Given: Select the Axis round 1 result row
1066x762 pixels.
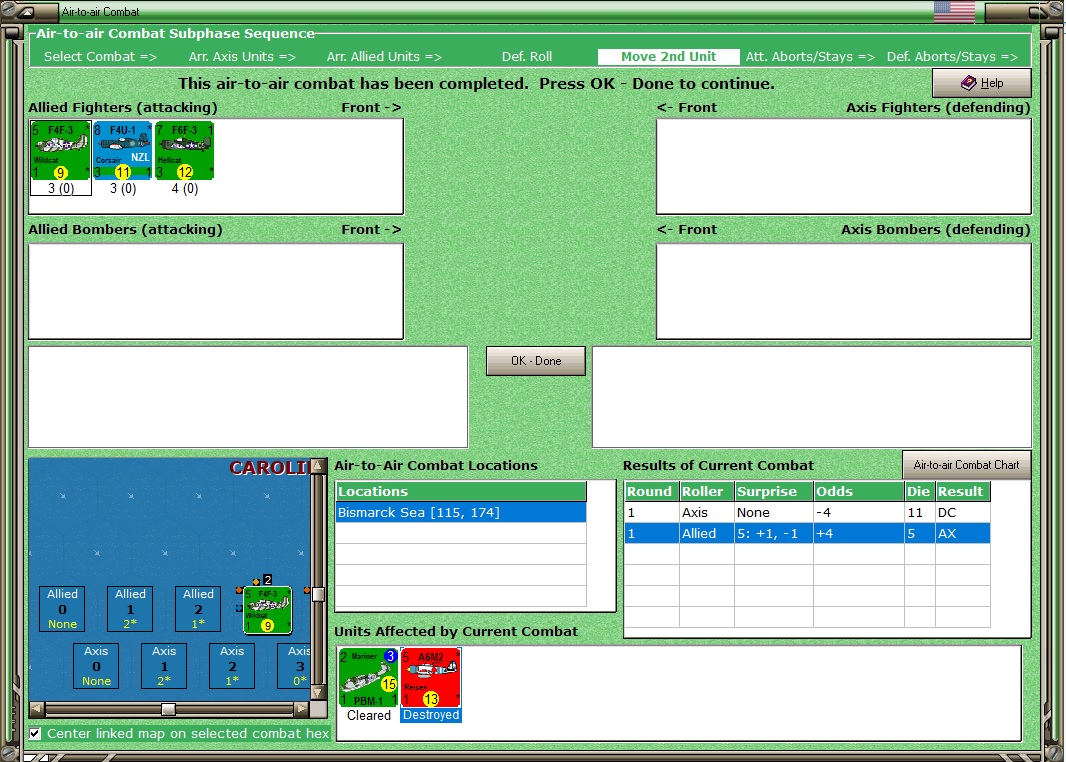Looking at the screenshot, I should [x=807, y=513].
